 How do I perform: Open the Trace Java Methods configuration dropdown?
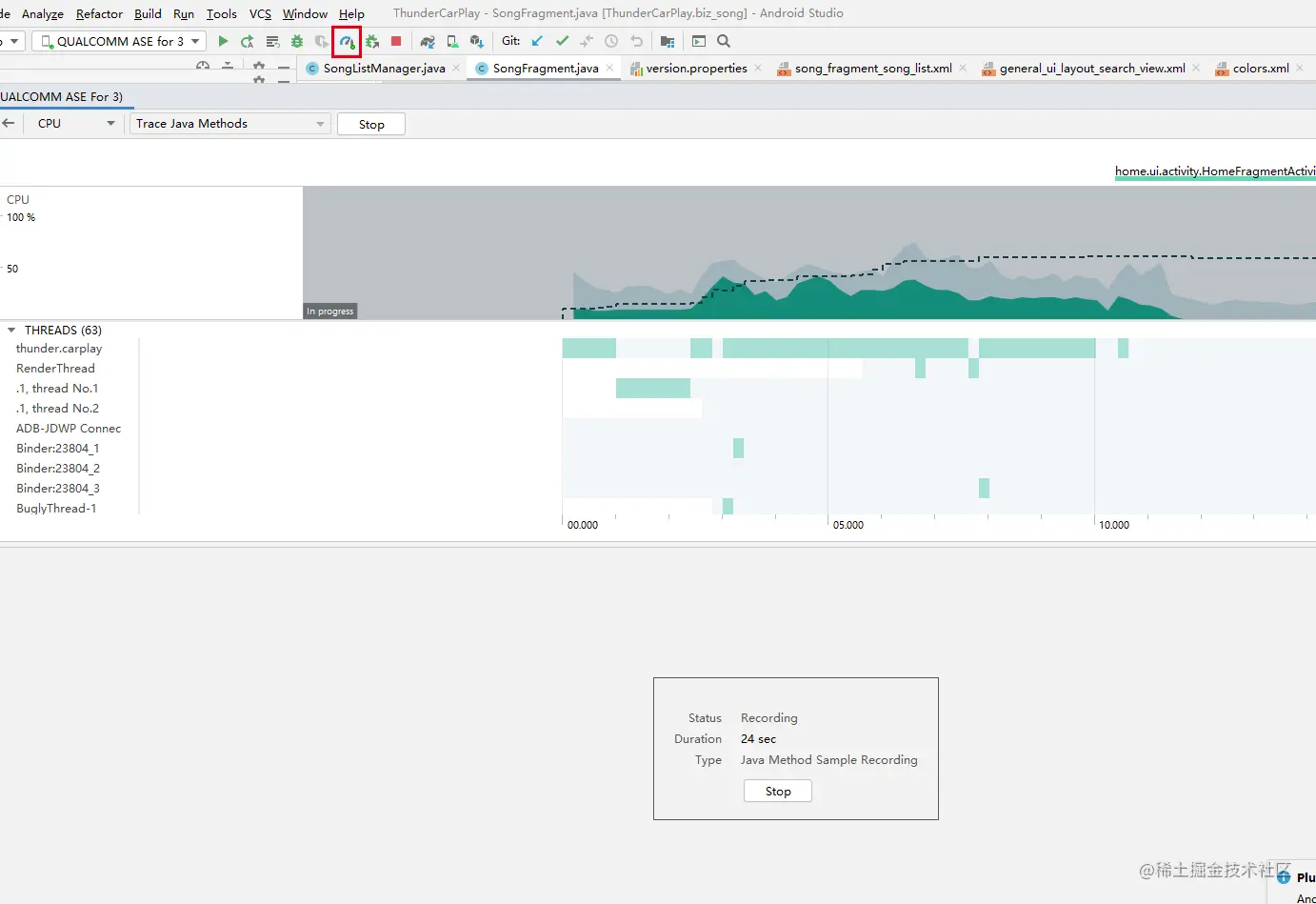[x=229, y=124]
